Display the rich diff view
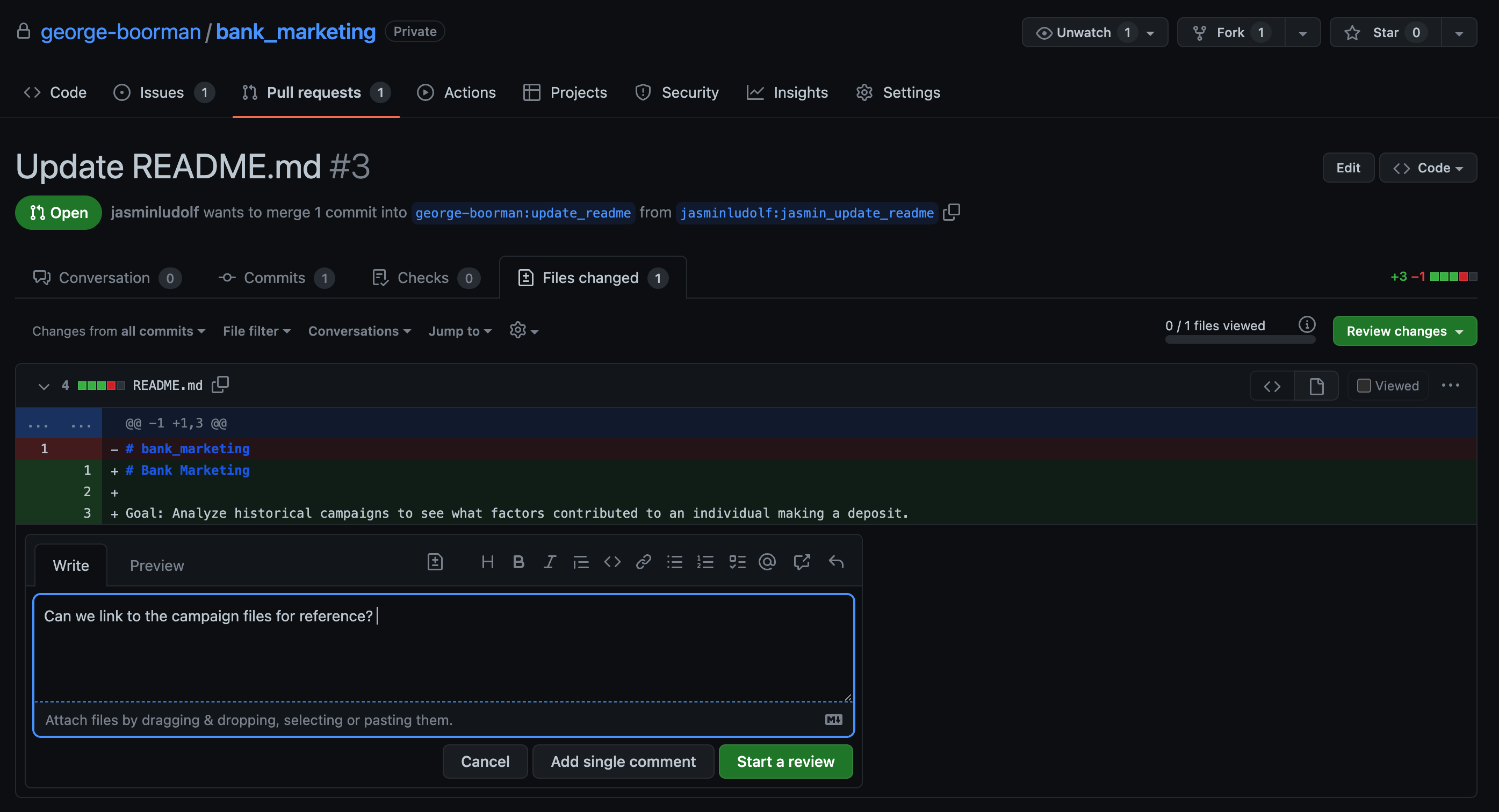This screenshot has height=812, width=1499. 1316,386
